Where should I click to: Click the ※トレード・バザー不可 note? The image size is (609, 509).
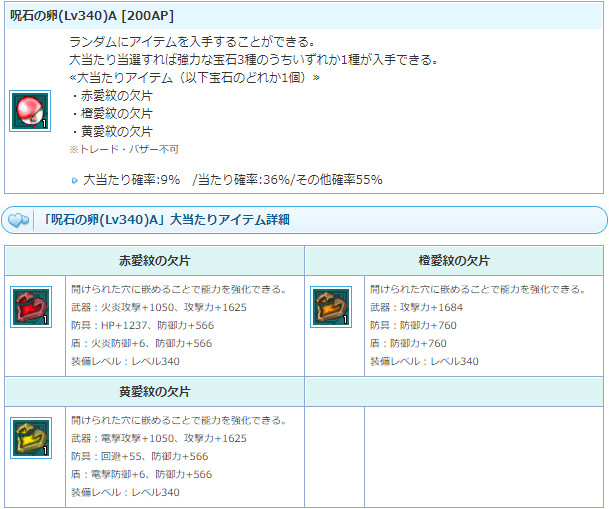coord(124,149)
